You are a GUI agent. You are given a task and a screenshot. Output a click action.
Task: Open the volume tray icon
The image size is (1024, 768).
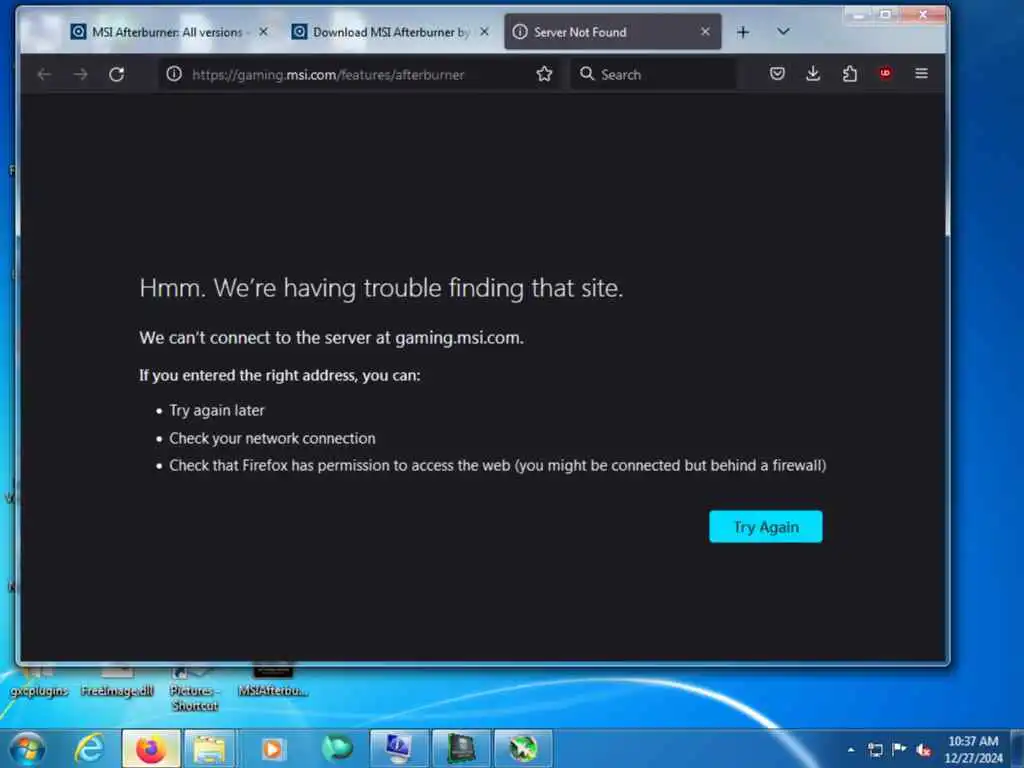tap(923, 750)
